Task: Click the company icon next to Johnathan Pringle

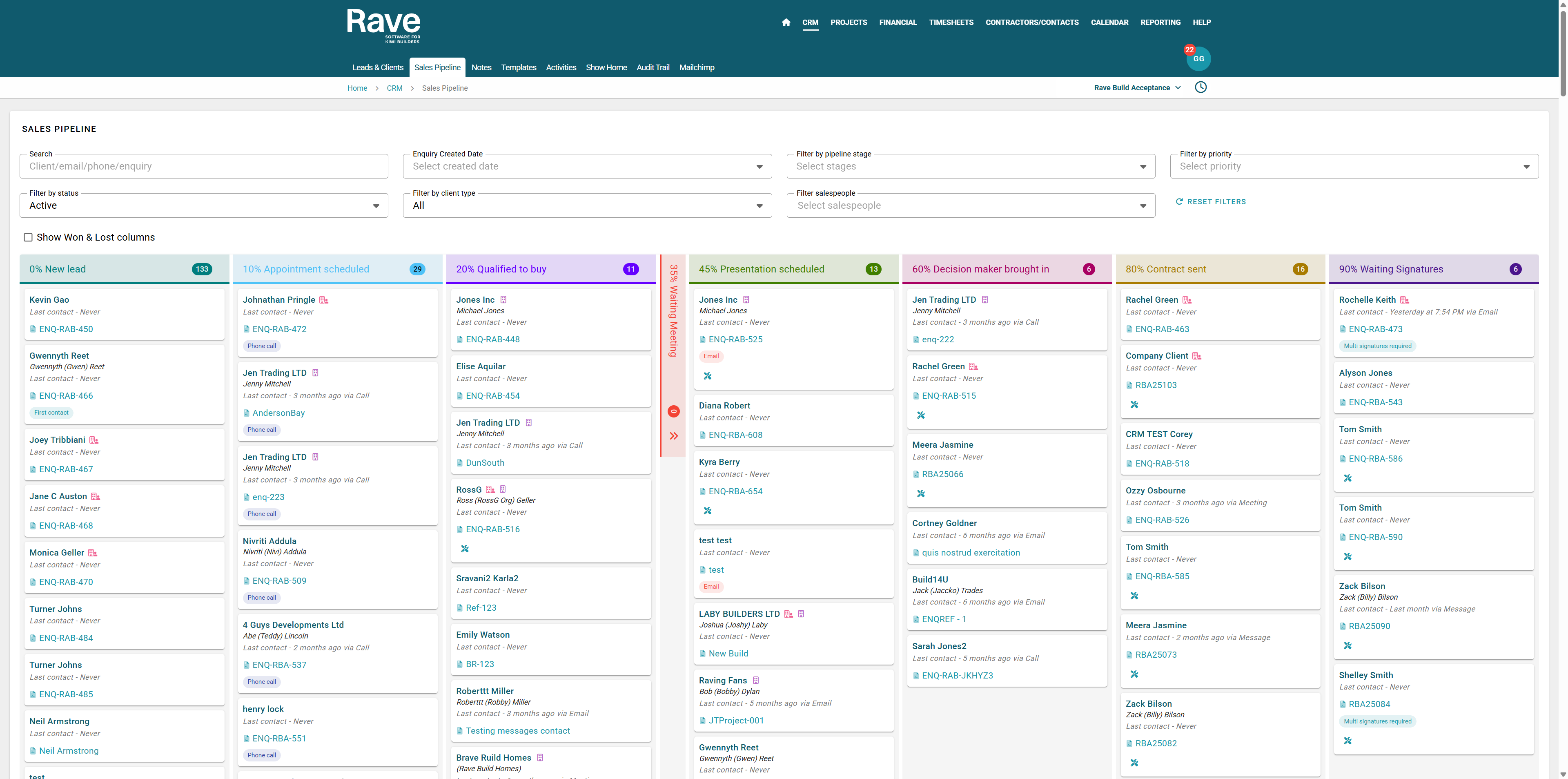Action: tap(324, 300)
